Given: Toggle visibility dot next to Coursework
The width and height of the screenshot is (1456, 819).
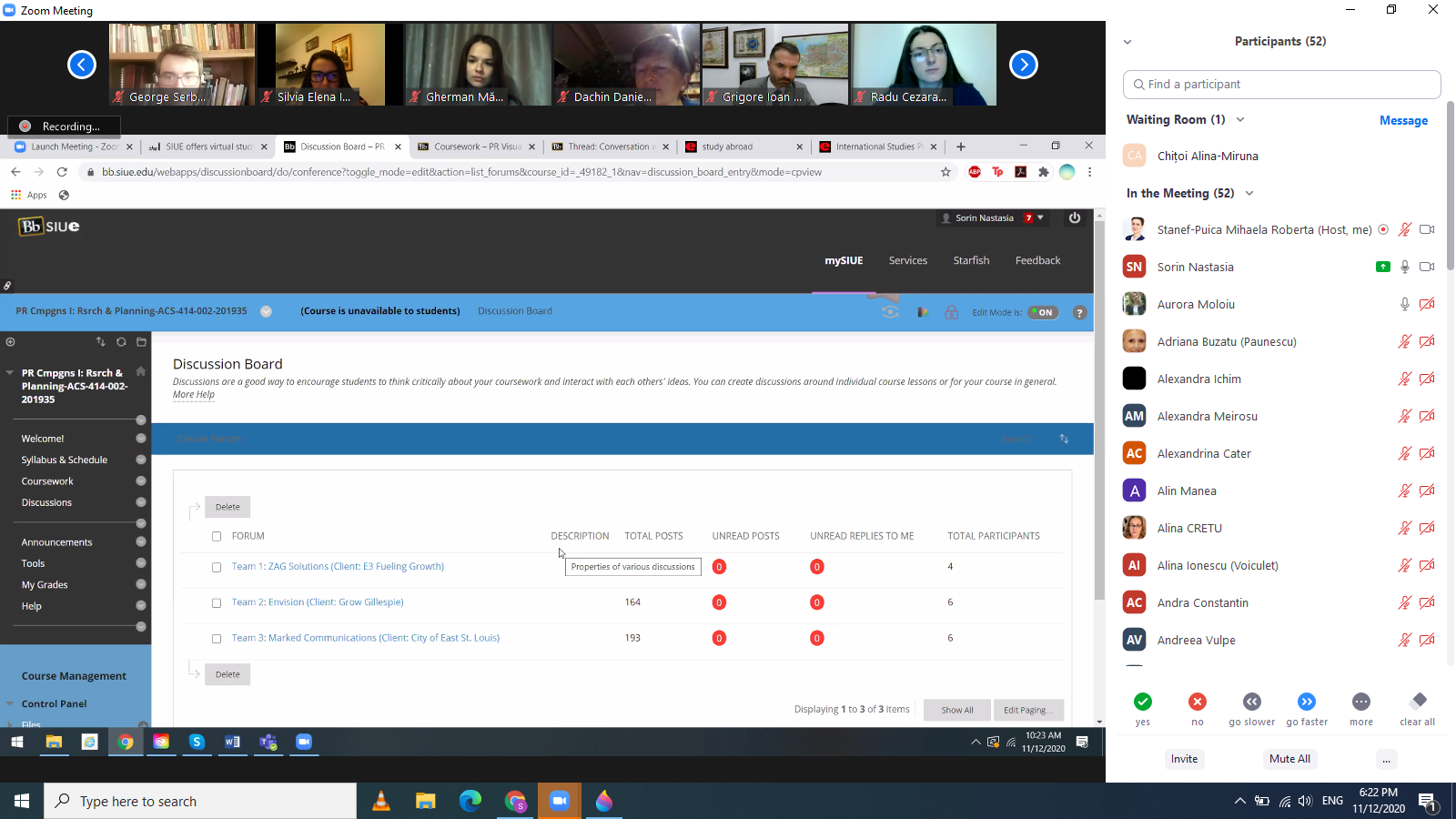Looking at the screenshot, I should (x=141, y=480).
